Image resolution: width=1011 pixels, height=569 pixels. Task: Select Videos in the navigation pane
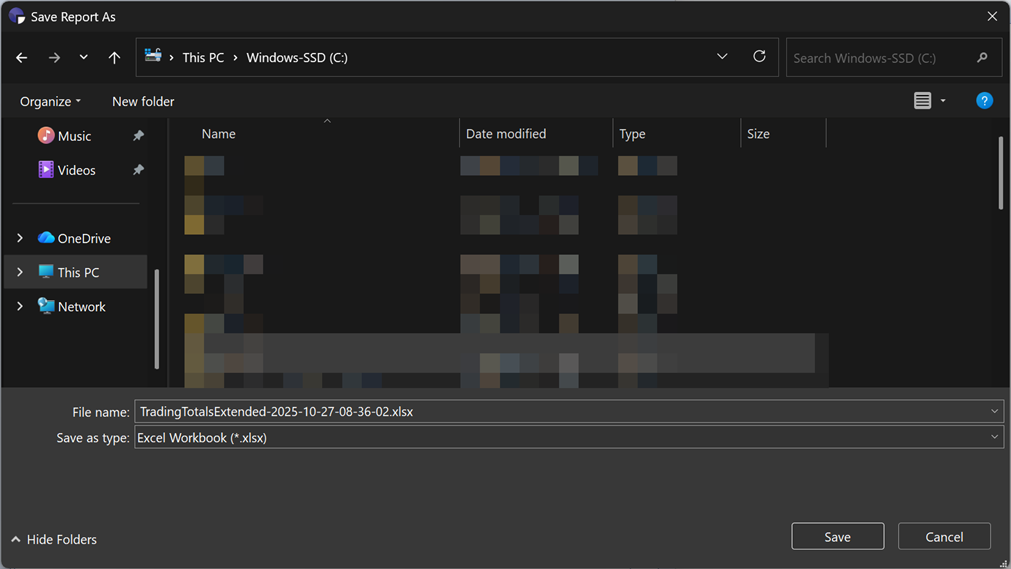(76, 170)
